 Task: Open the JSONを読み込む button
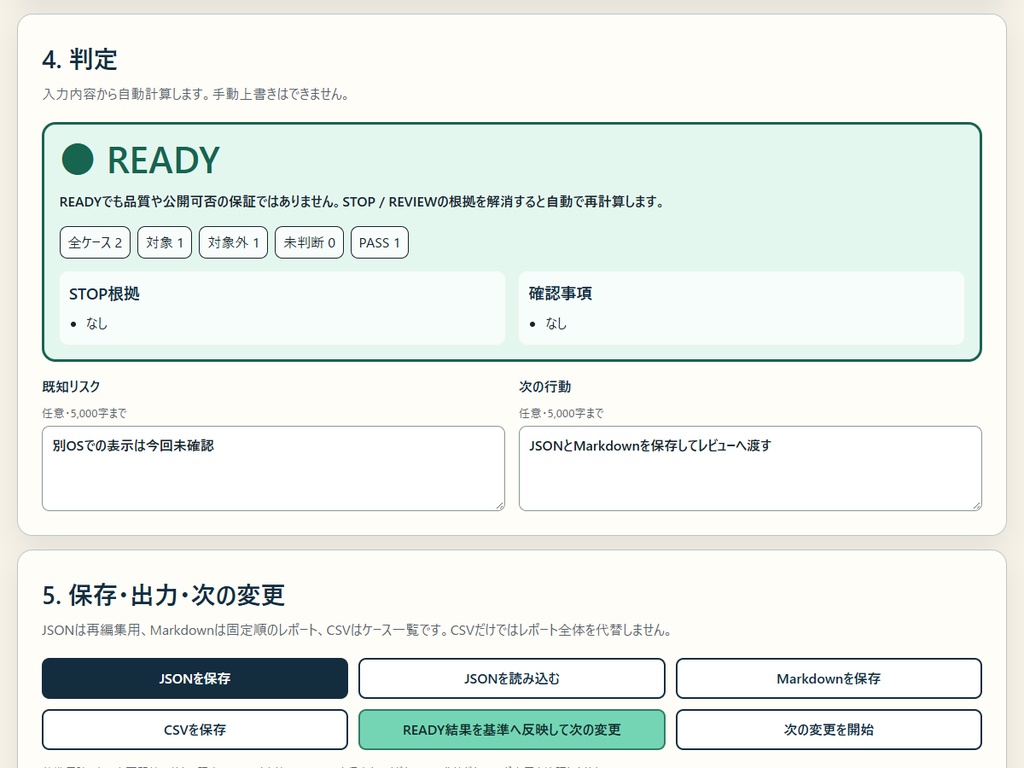pos(512,679)
